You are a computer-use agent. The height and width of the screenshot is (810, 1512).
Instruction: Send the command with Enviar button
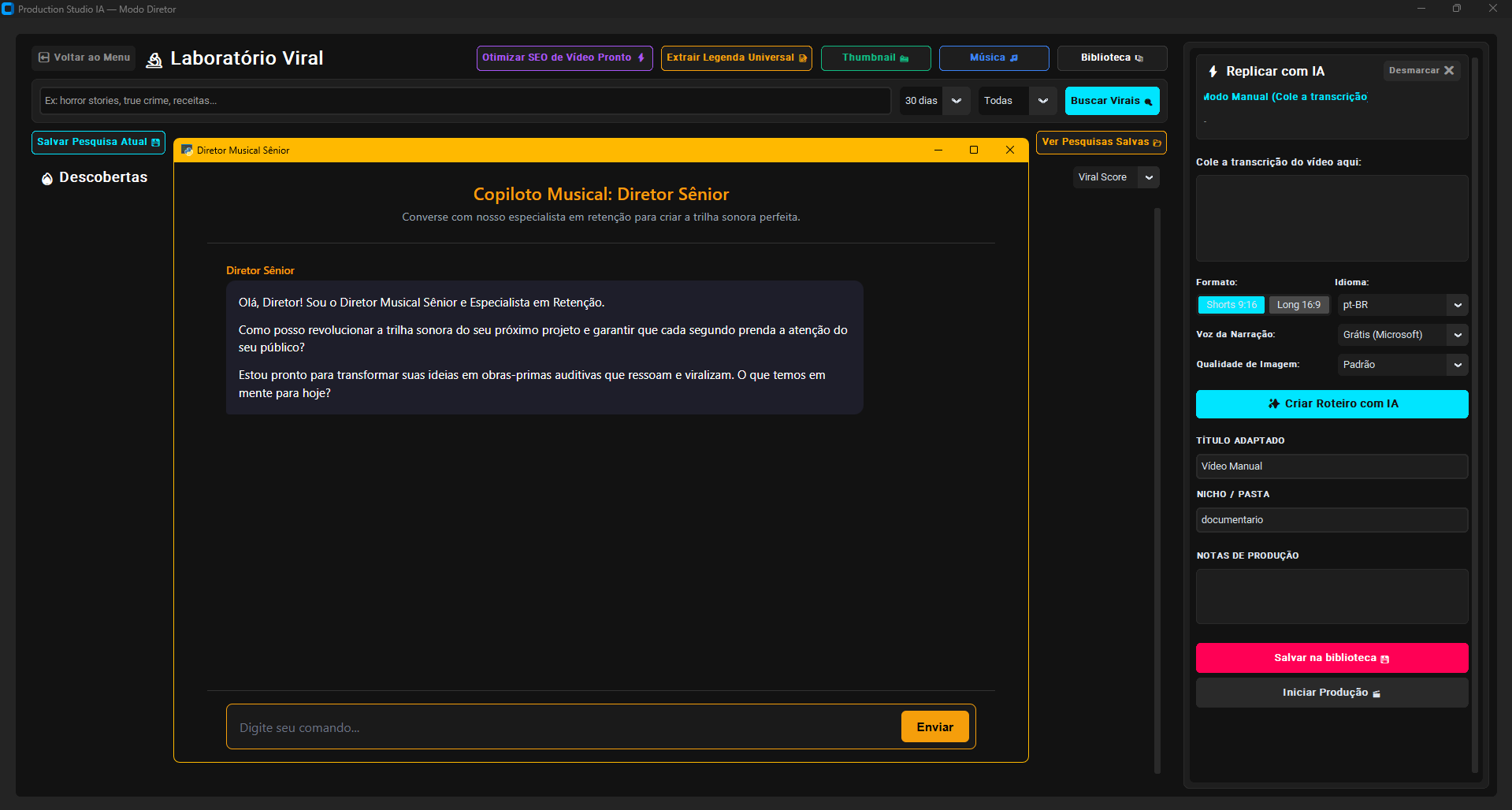[934, 726]
